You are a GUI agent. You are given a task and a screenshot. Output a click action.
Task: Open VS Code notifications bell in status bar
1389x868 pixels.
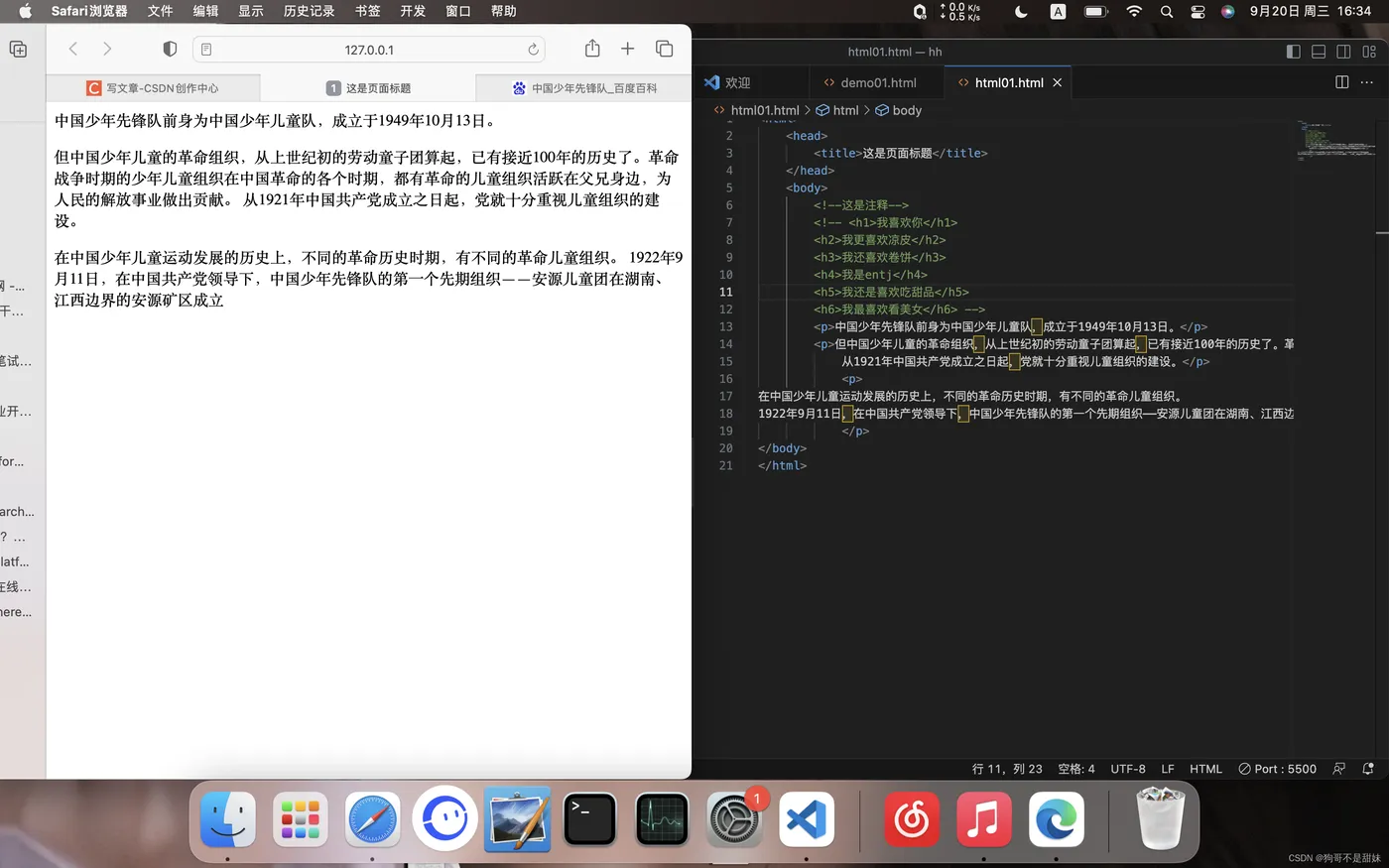(1368, 769)
